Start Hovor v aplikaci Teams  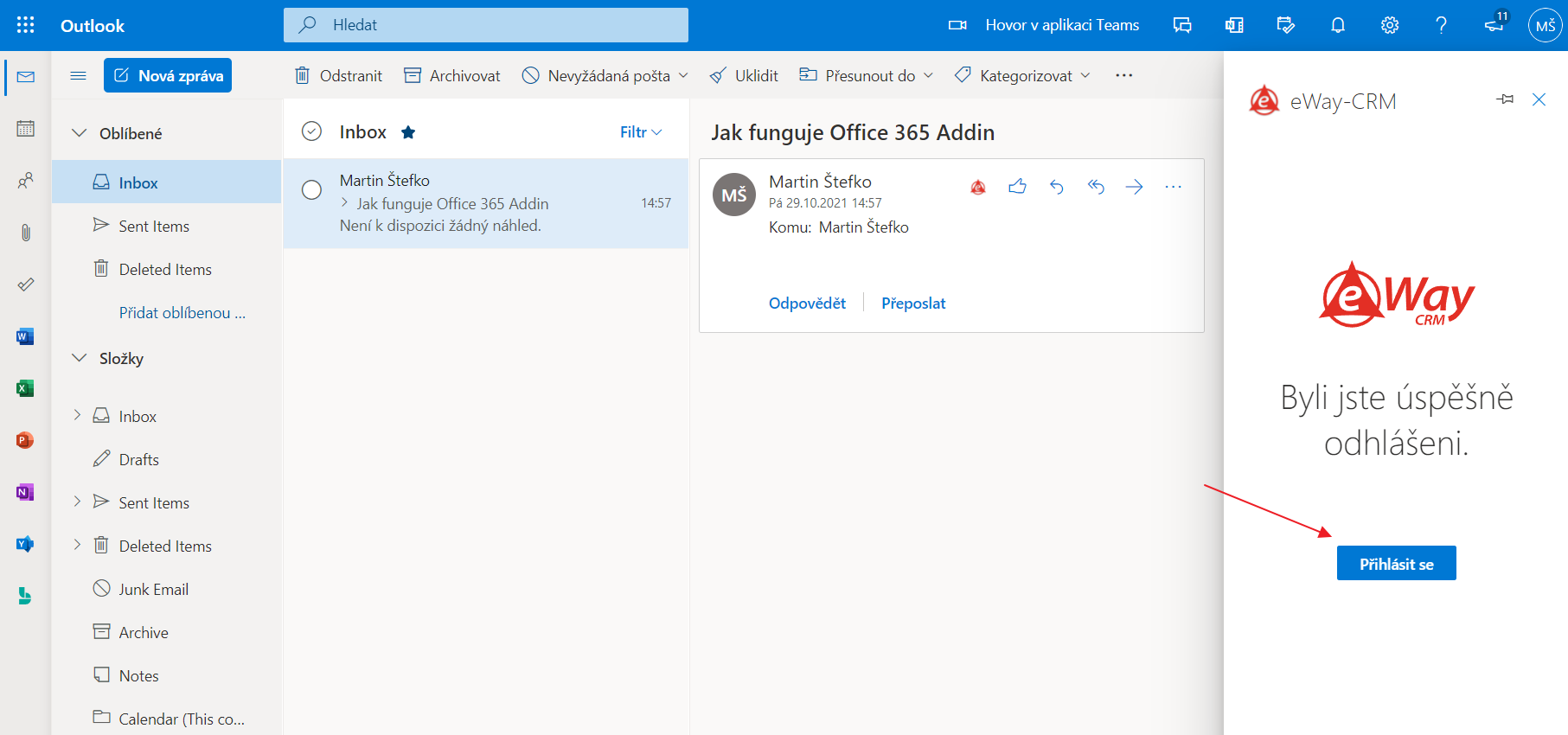click(x=1044, y=25)
